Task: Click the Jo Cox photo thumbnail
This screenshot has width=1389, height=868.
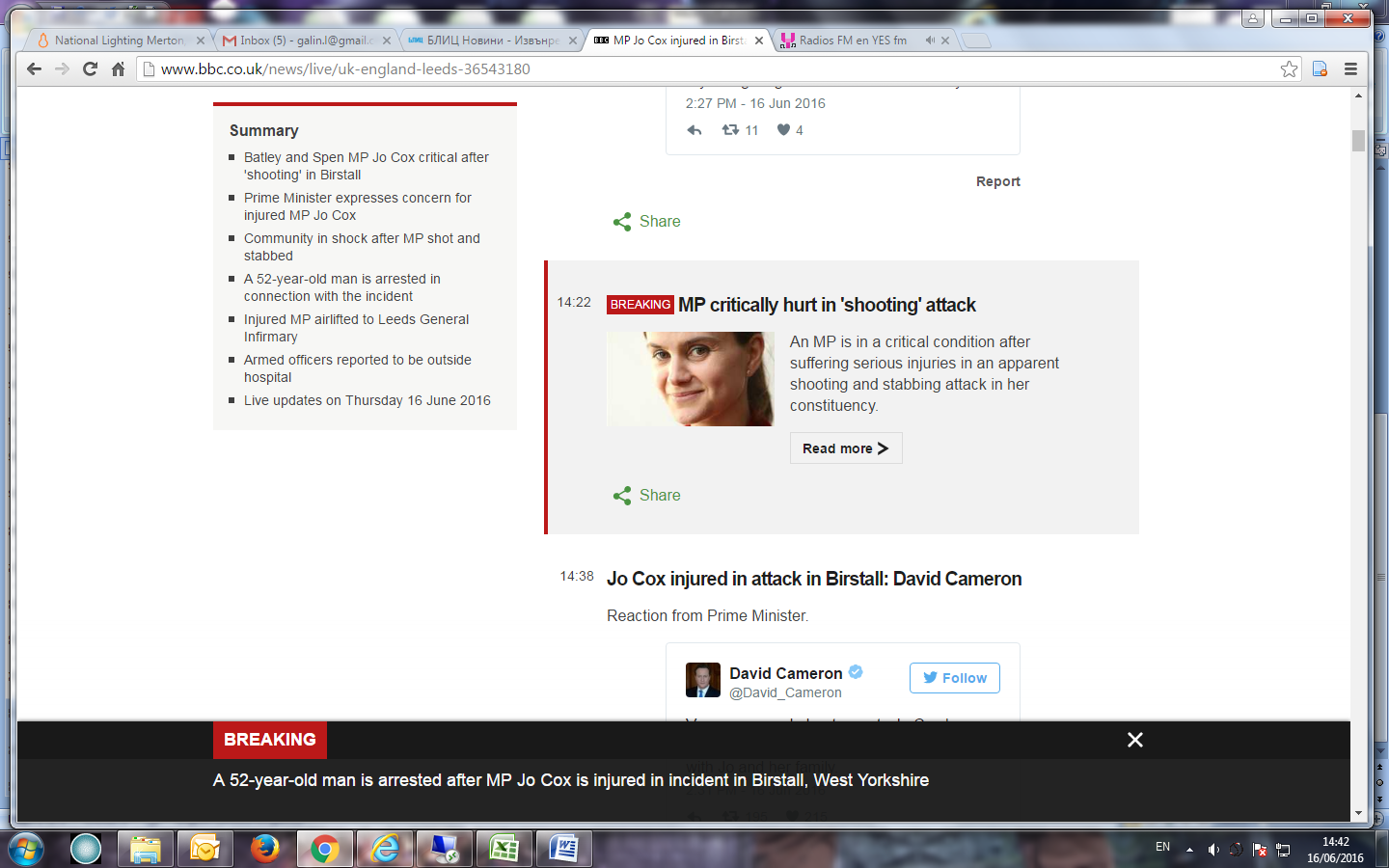Action: pyautogui.click(x=691, y=379)
